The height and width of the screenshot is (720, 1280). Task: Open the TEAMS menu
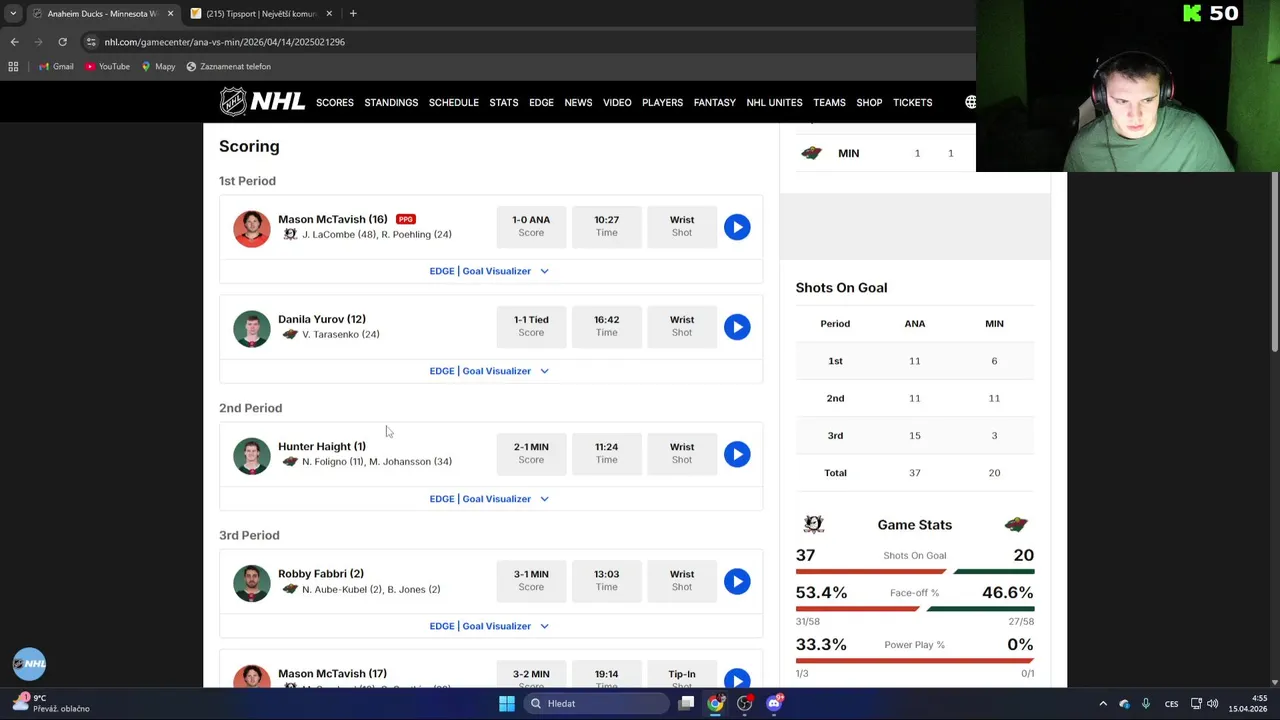[x=829, y=102]
